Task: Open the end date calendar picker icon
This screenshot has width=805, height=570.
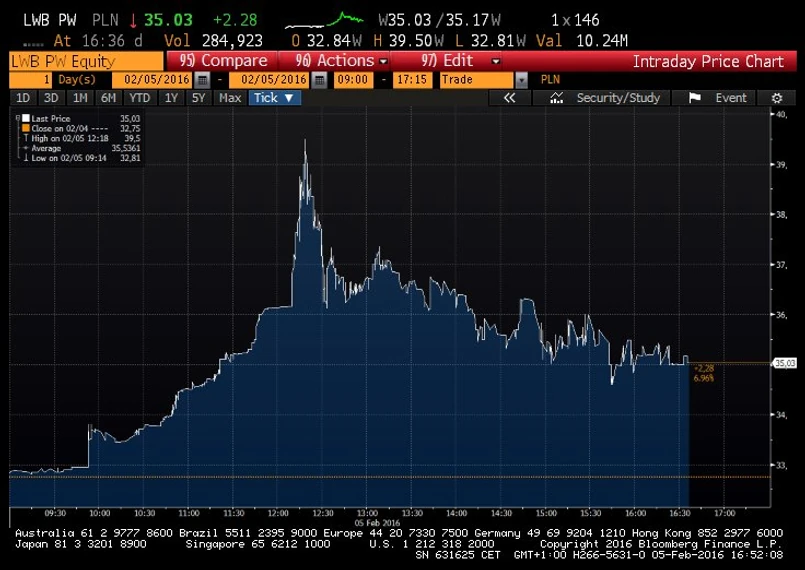Action: (320, 80)
